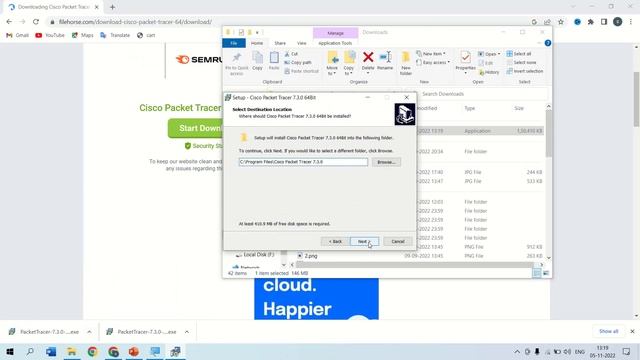Click Select none in the ribbon
Image resolution: width=640 pixels, height=360 pixels.
521,62
